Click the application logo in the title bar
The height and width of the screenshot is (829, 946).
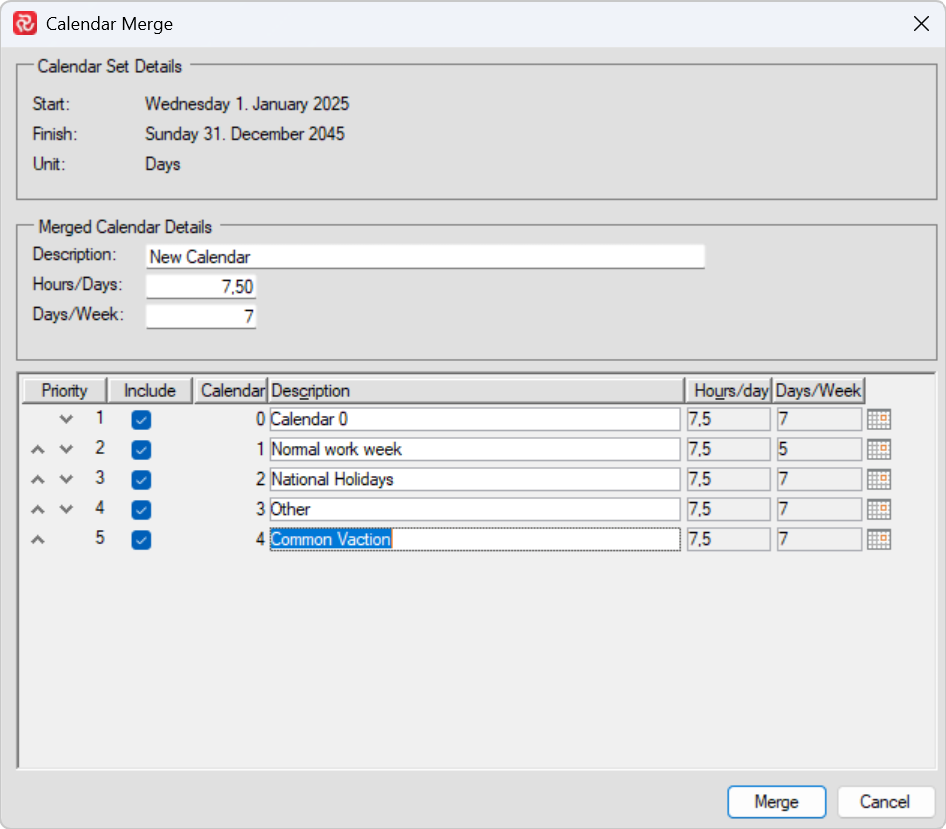[25, 23]
